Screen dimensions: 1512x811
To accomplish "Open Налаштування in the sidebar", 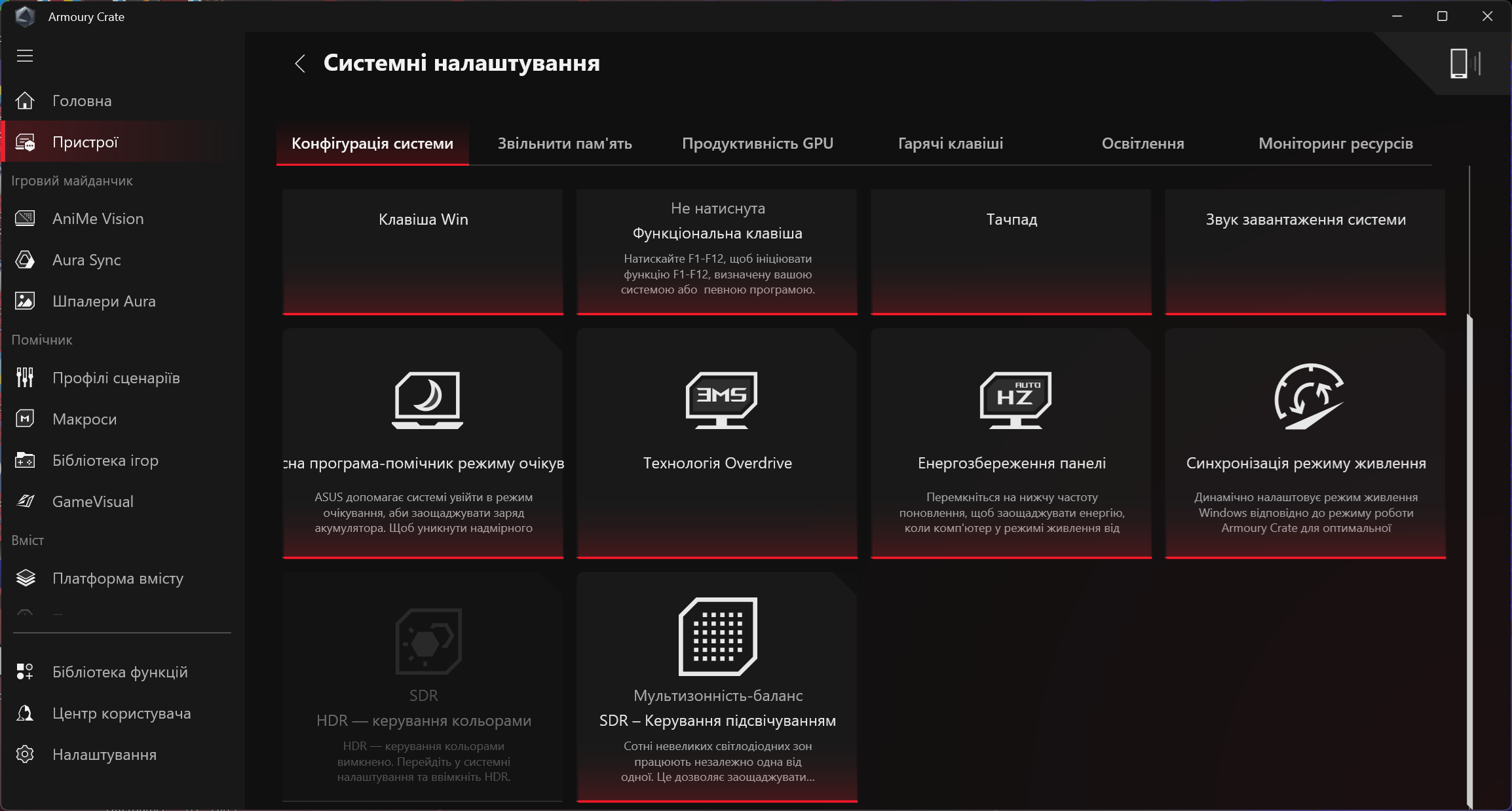I will point(104,755).
